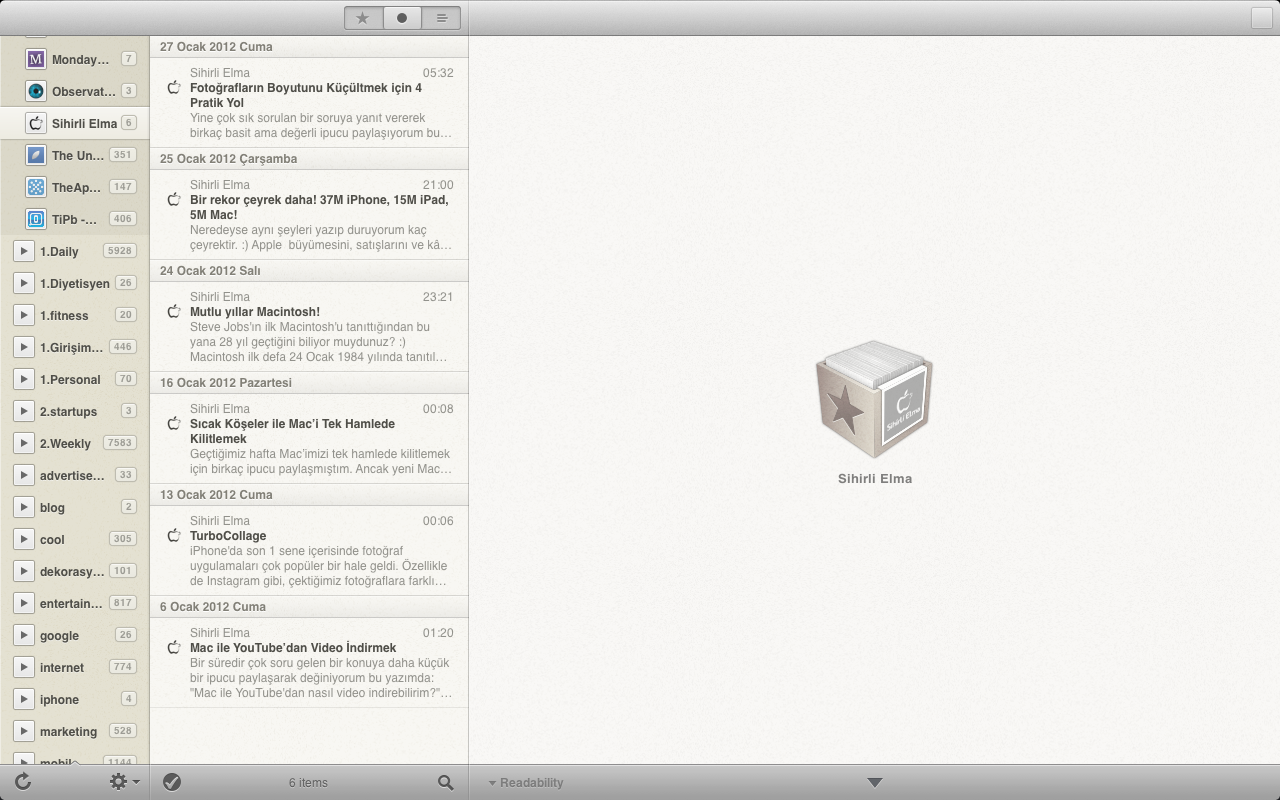Show starred items filter
This screenshot has height=800, width=1280.
(x=363, y=18)
